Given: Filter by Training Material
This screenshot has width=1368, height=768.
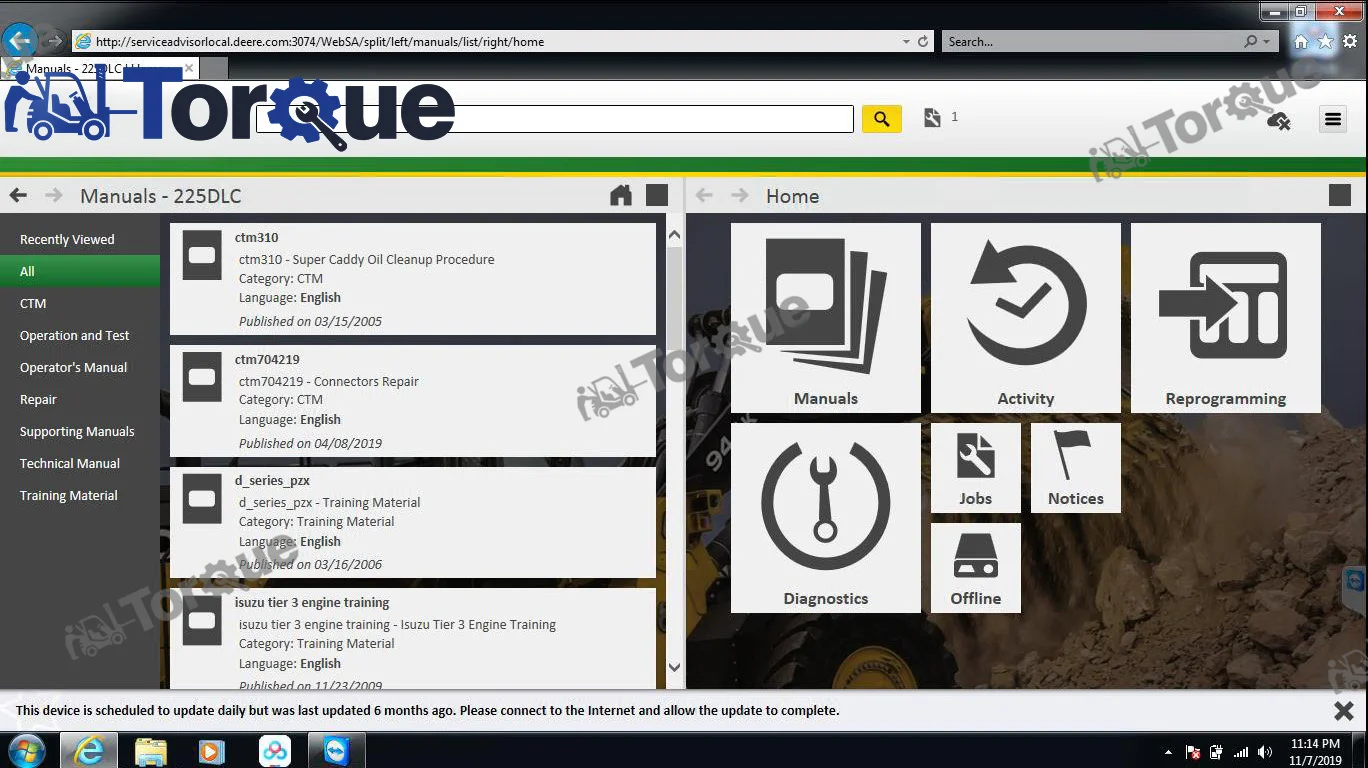Looking at the screenshot, I should pos(80,496).
